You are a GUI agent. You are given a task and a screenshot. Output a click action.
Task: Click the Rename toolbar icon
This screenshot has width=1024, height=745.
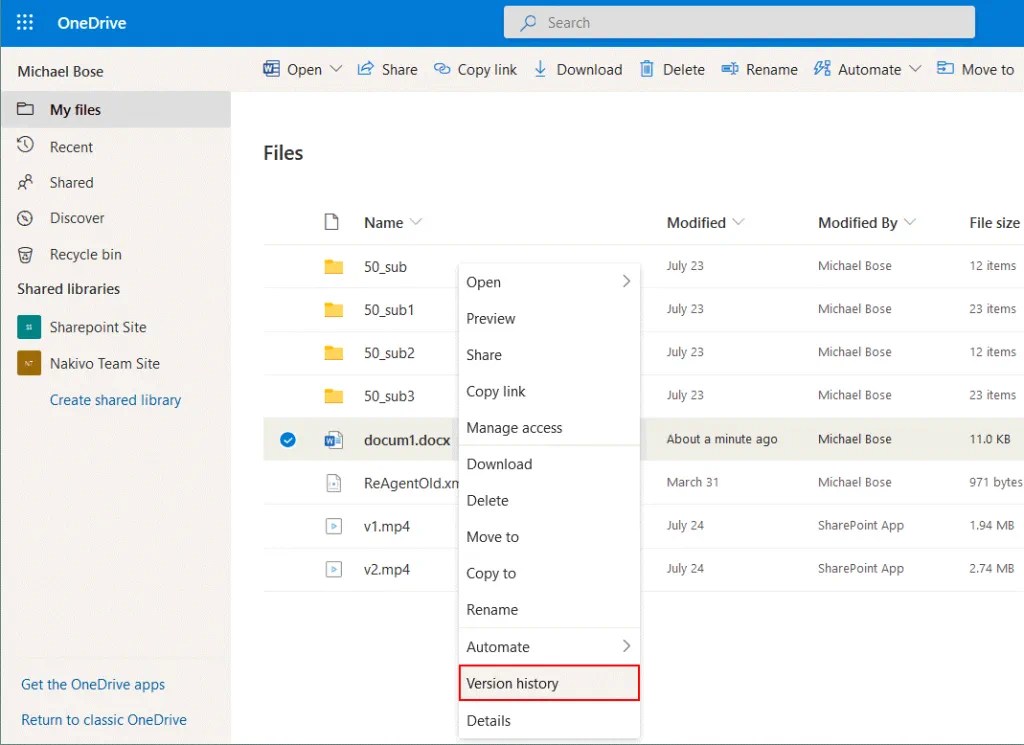point(760,69)
